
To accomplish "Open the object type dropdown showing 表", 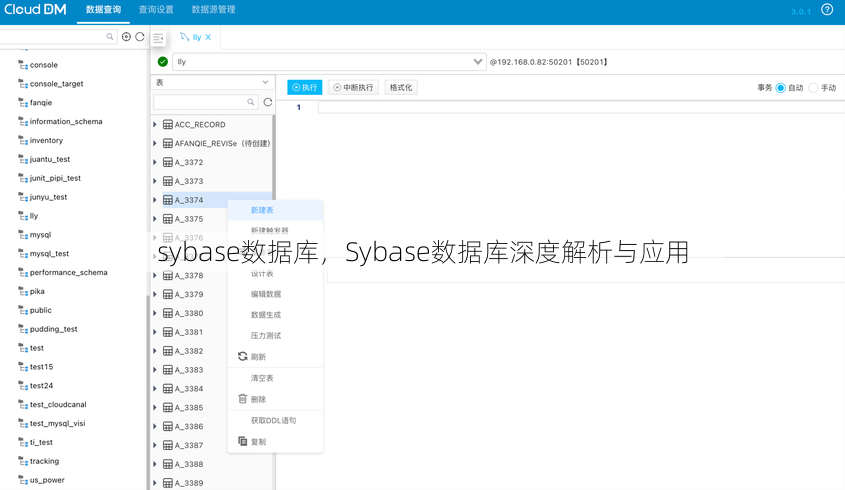I will [x=212, y=82].
